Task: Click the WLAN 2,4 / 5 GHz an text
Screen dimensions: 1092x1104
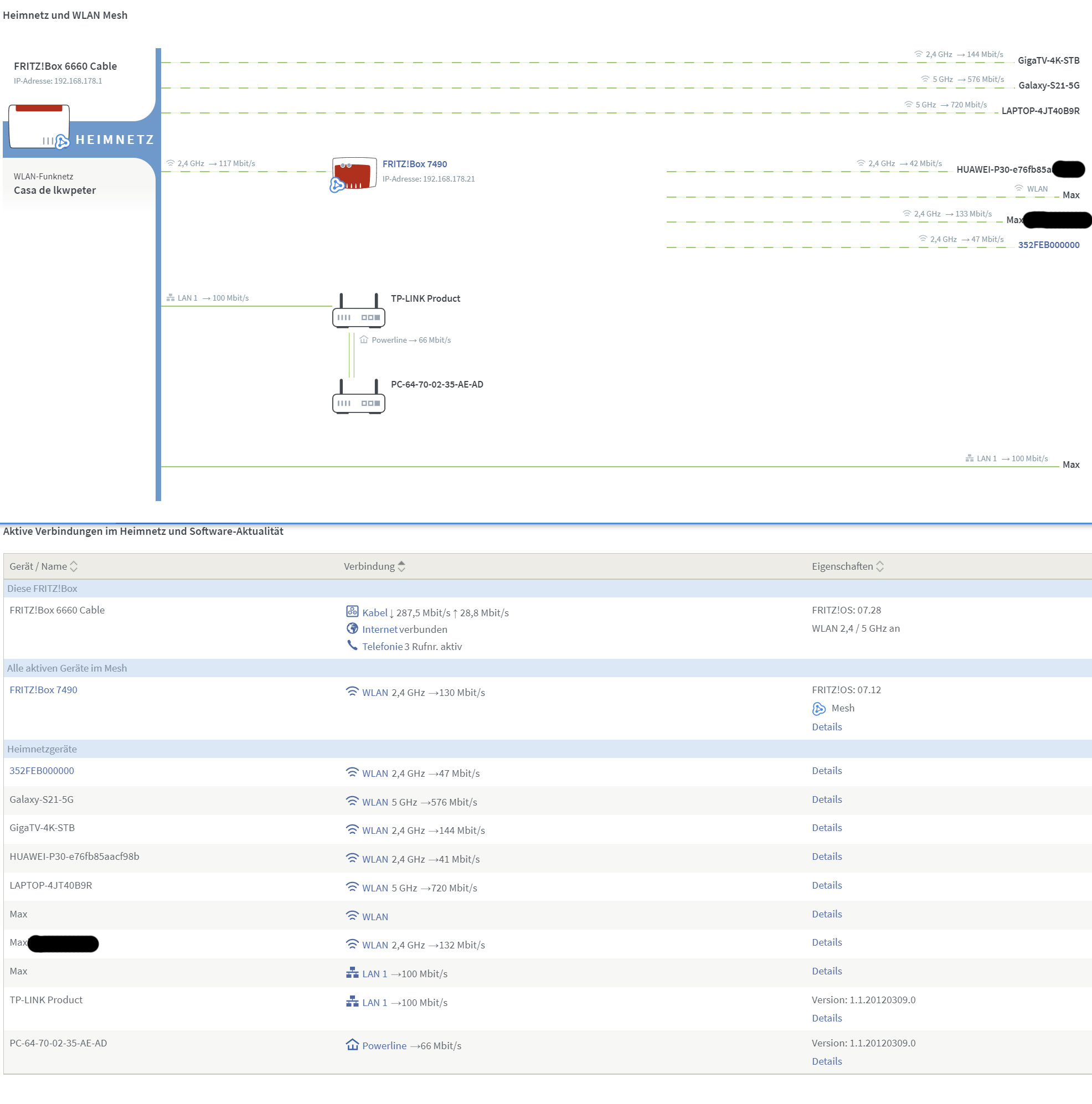Action: tap(856, 628)
